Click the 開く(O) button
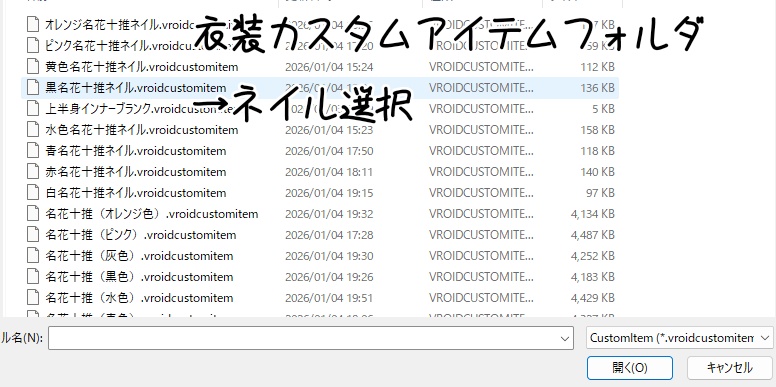Screen dimensions: 776x387 click(x=630, y=368)
